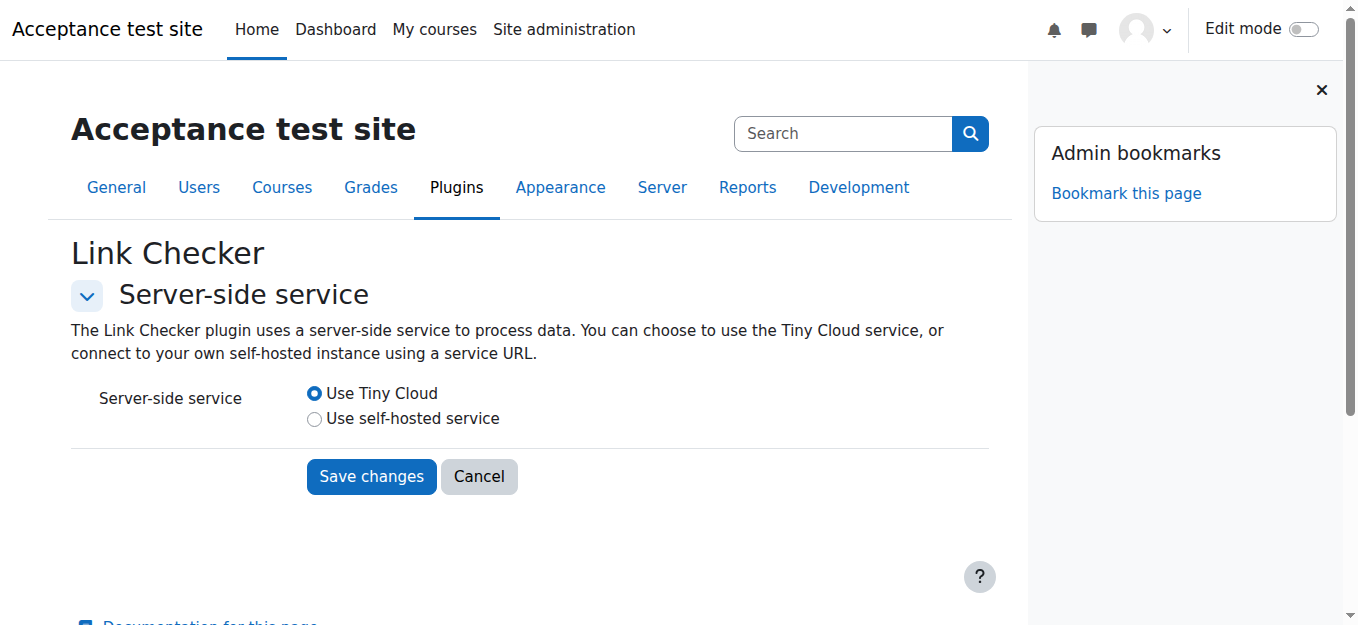Image resolution: width=1358 pixels, height=625 pixels.
Task: Open the notifications bell icon
Action: pyautogui.click(x=1054, y=31)
